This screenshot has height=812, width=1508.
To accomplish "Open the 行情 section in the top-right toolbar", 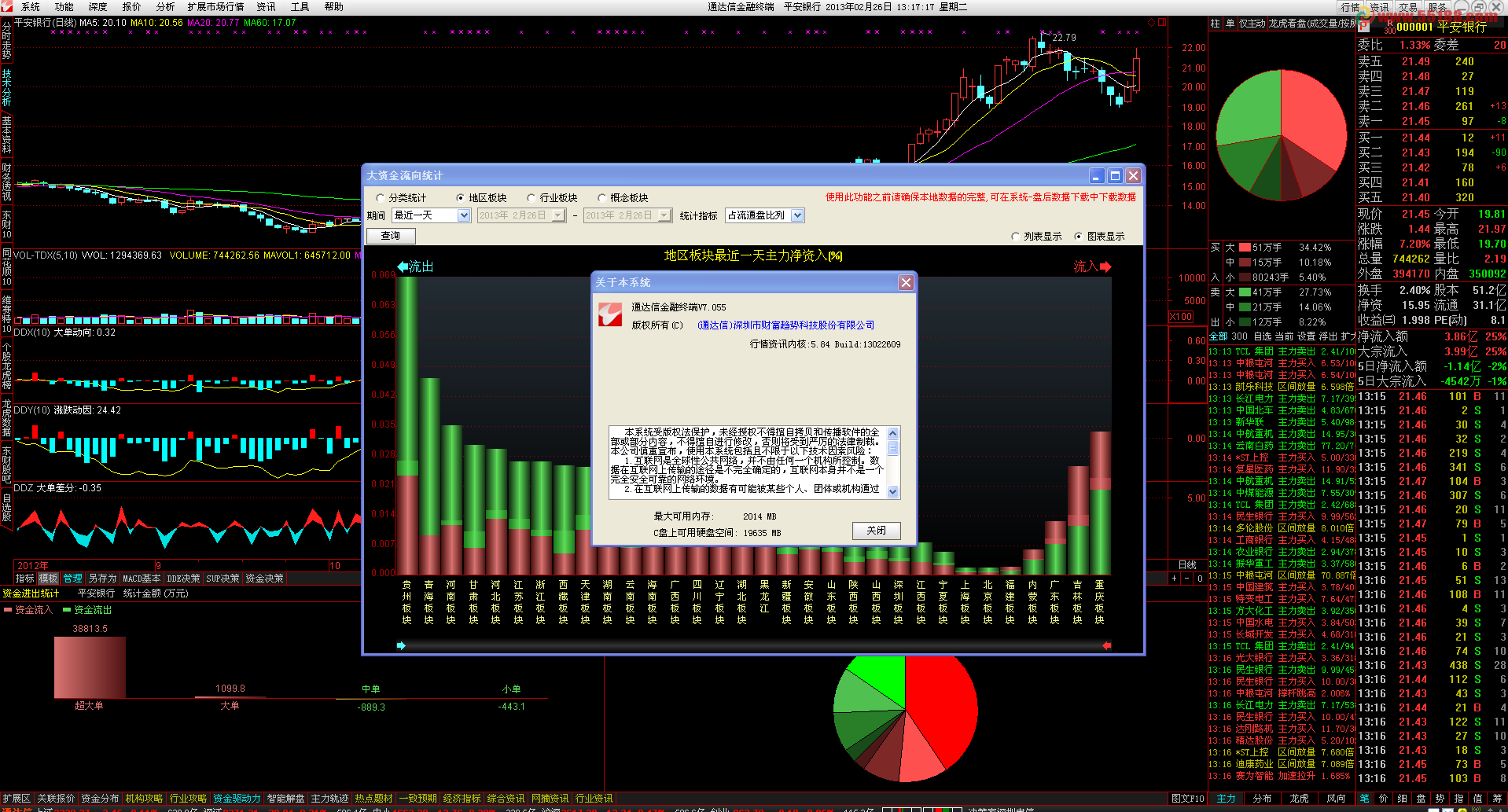I will click(1351, 7).
